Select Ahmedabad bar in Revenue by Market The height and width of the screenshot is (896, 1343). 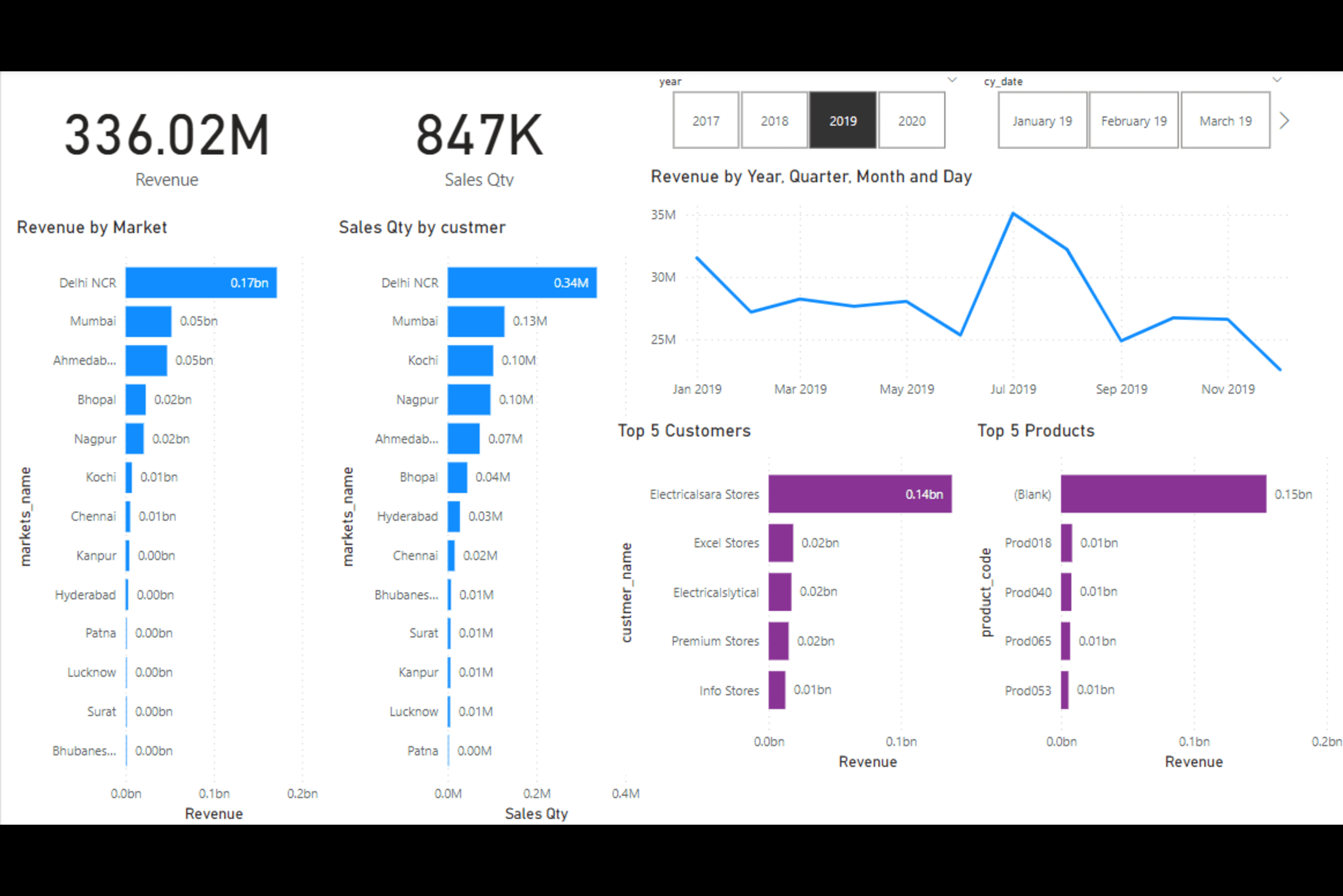tap(146, 361)
